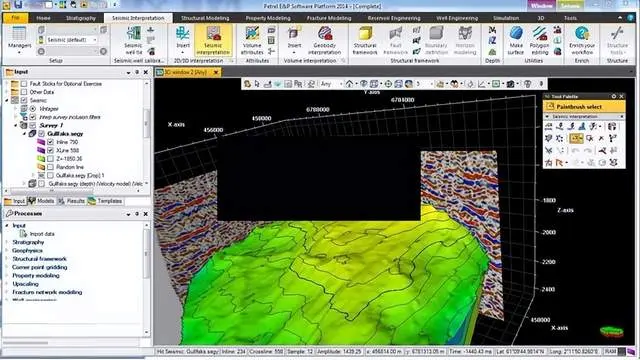Switch to the Models pane tab
This screenshot has width=640, height=360.
point(41,201)
